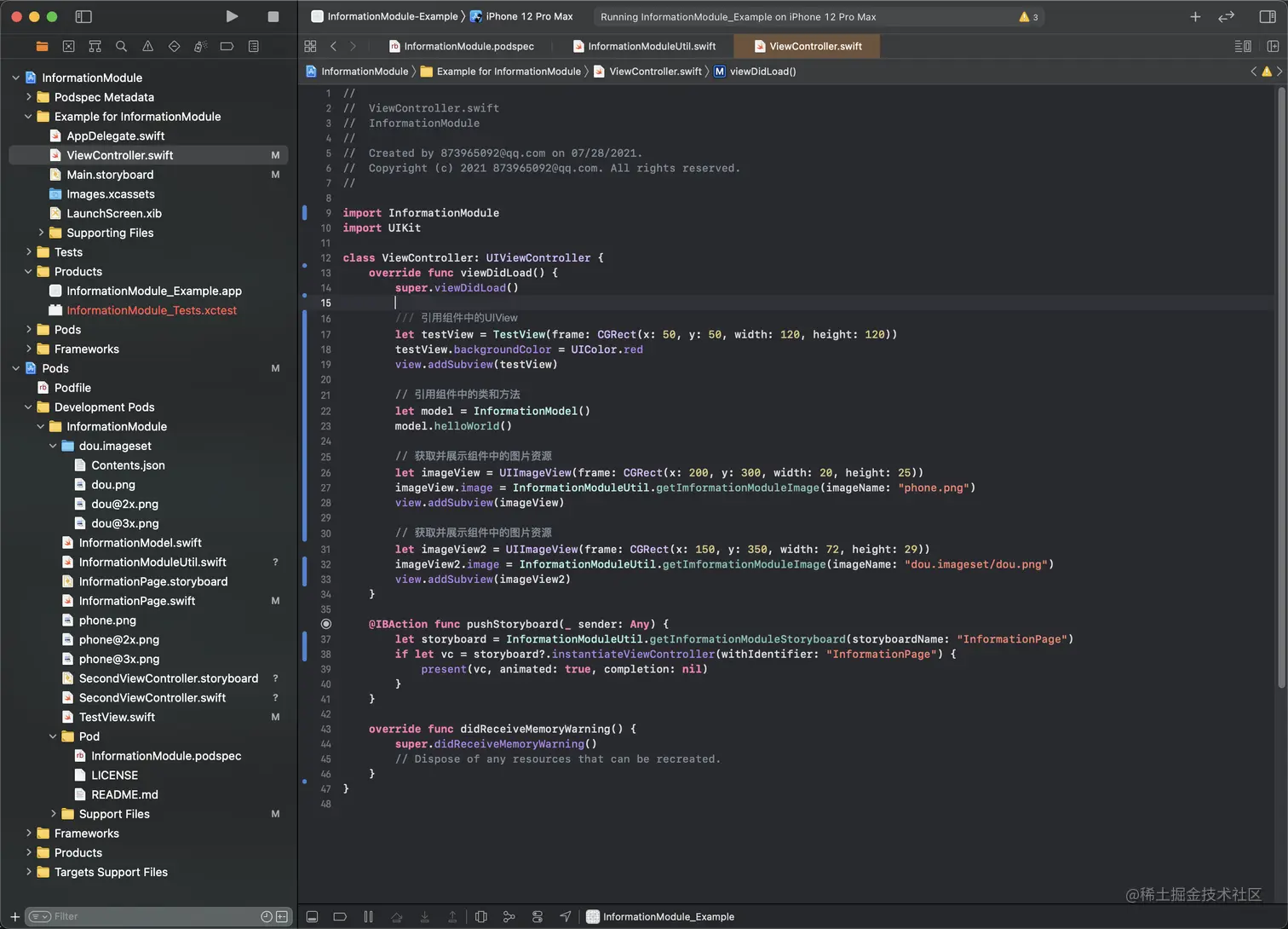Click Example for InformationModule in jump bar
The image size is (1288, 929).
501,72
